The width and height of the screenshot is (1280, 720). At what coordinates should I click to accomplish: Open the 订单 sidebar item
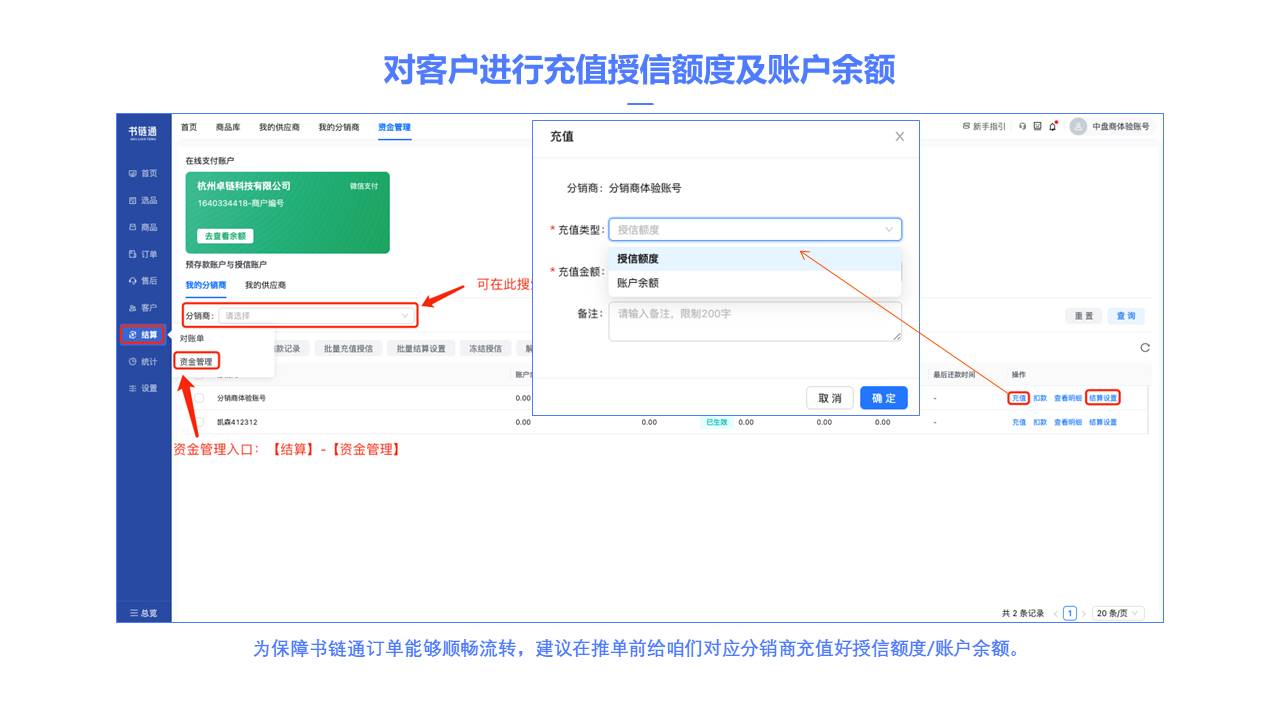(143, 254)
